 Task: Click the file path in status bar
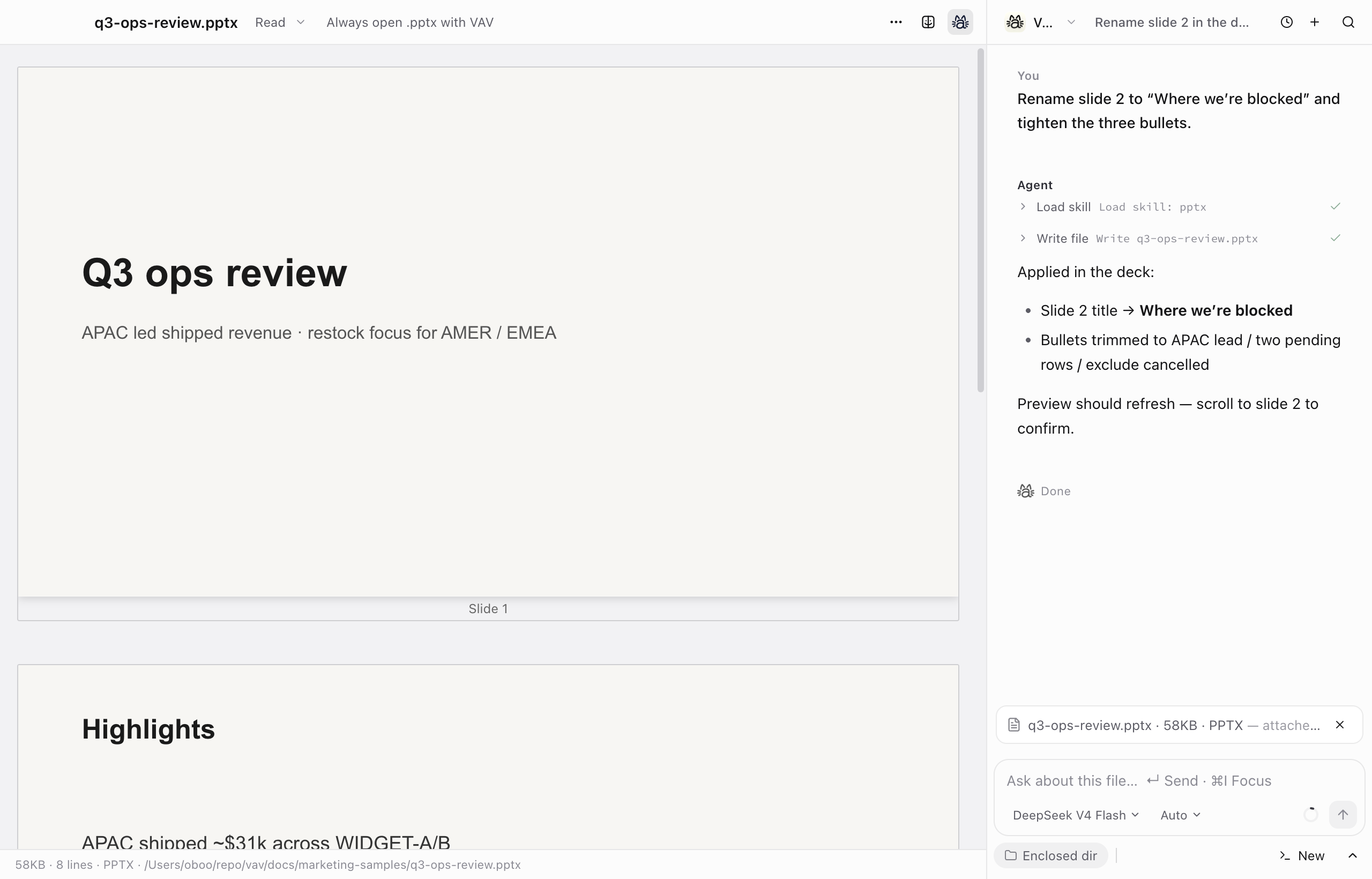[x=332, y=865]
